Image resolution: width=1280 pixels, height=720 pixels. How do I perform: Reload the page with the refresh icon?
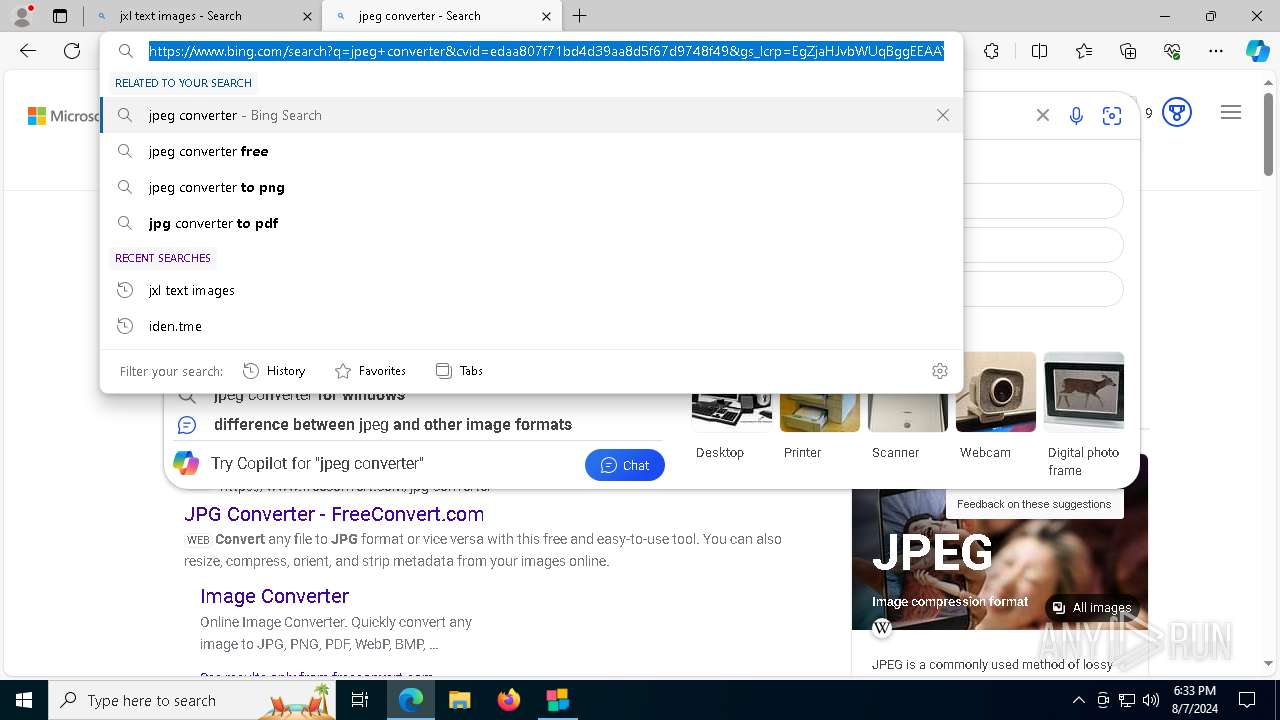72,51
